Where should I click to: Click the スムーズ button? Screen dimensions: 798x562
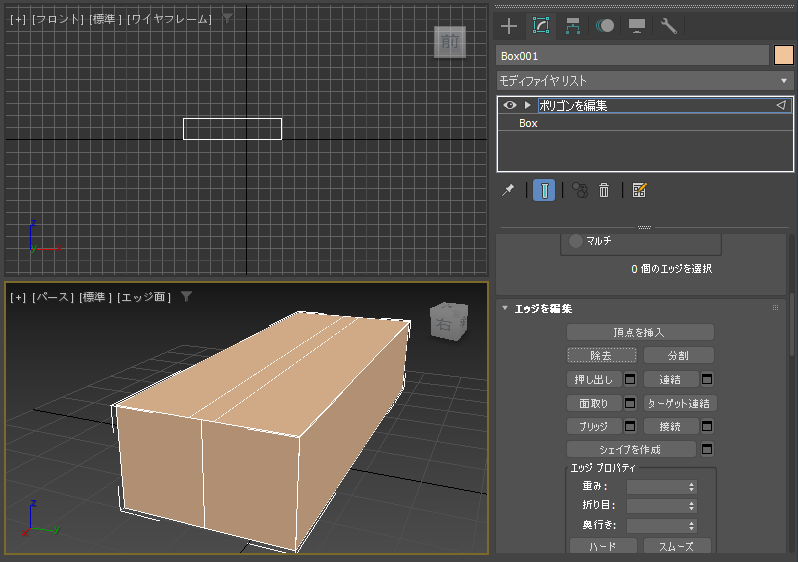coord(676,546)
